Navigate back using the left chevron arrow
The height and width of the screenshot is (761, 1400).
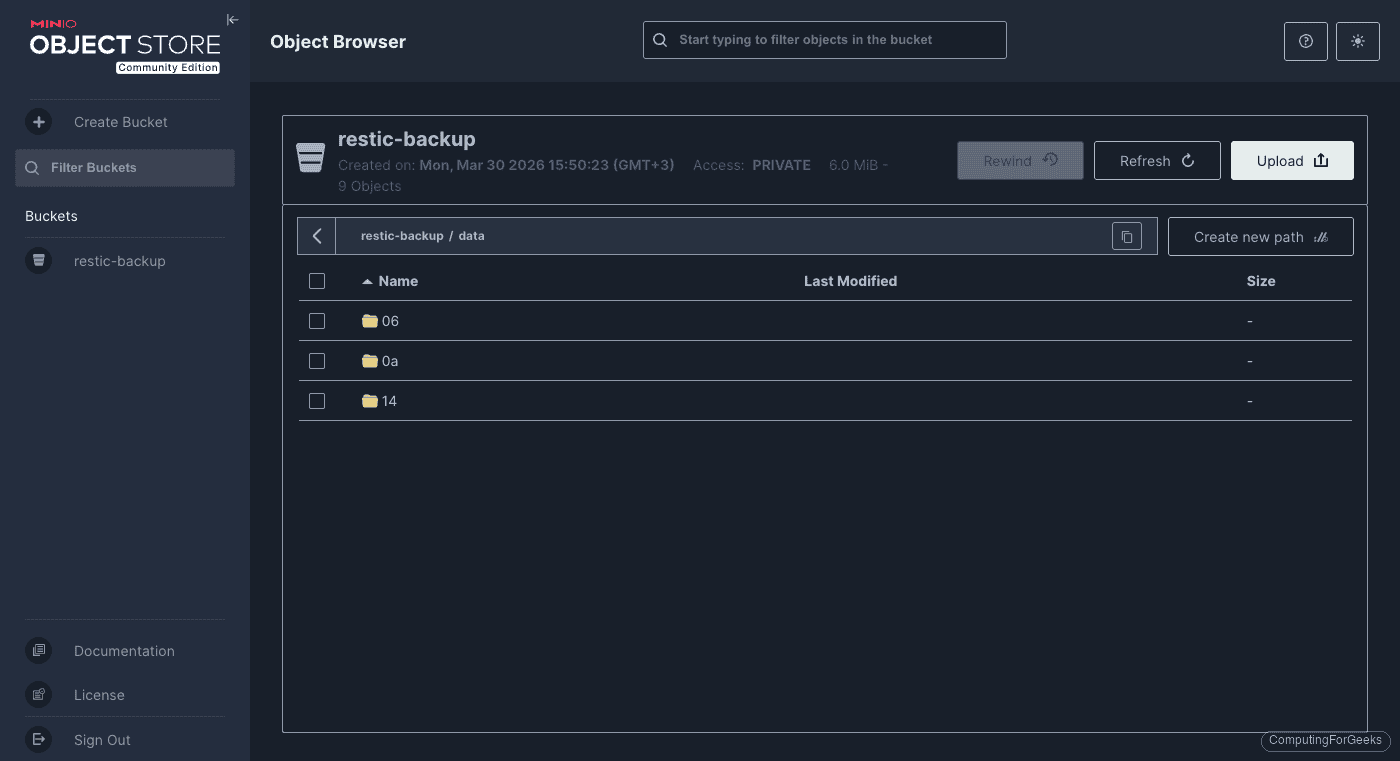tap(316, 235)
